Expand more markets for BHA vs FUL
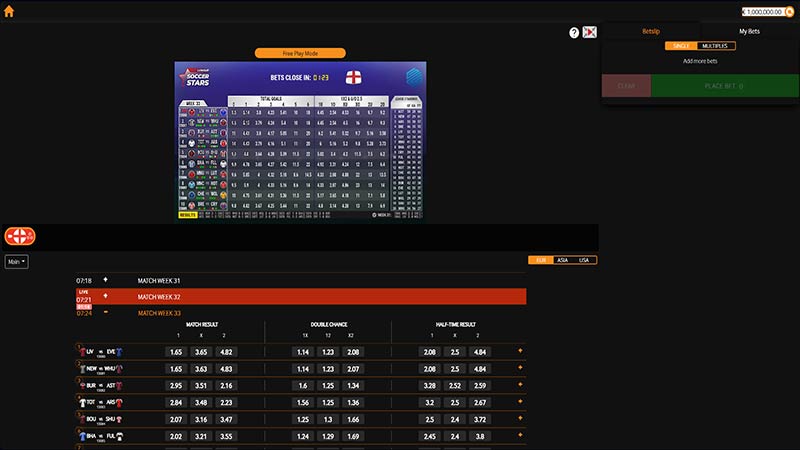800x450 pixels. click(x=520, y=435)
